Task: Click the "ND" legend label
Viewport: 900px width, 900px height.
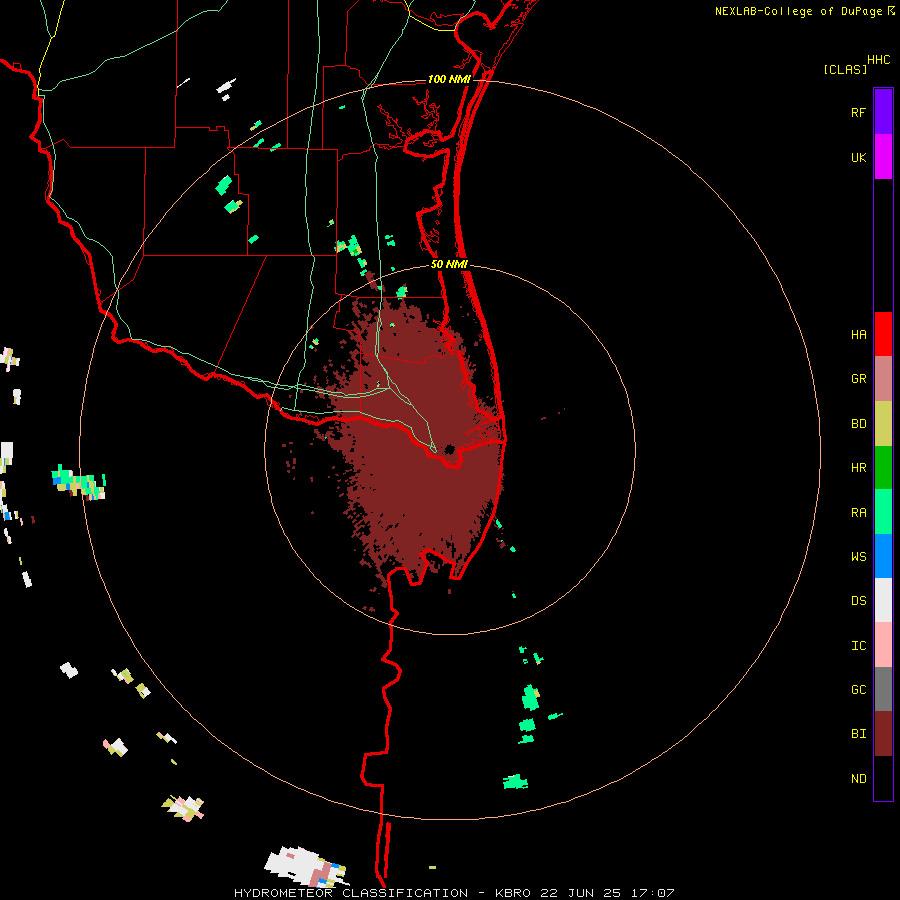Action: pyautogui.click(x=858, y=779)
